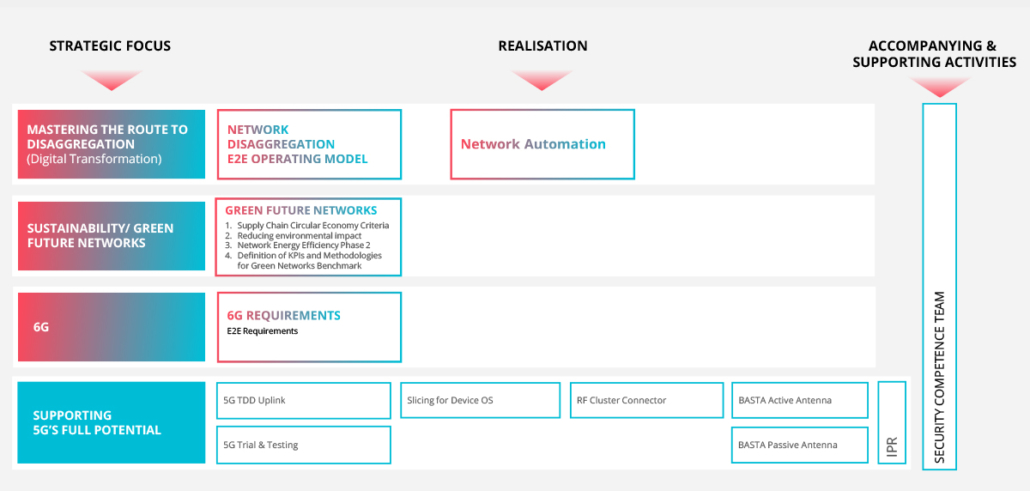Image resolution: width=1030 pixels, height=491 pixels.
Task: Click the Accompanying & Supporting Activities heading
Action: (934, 54)
